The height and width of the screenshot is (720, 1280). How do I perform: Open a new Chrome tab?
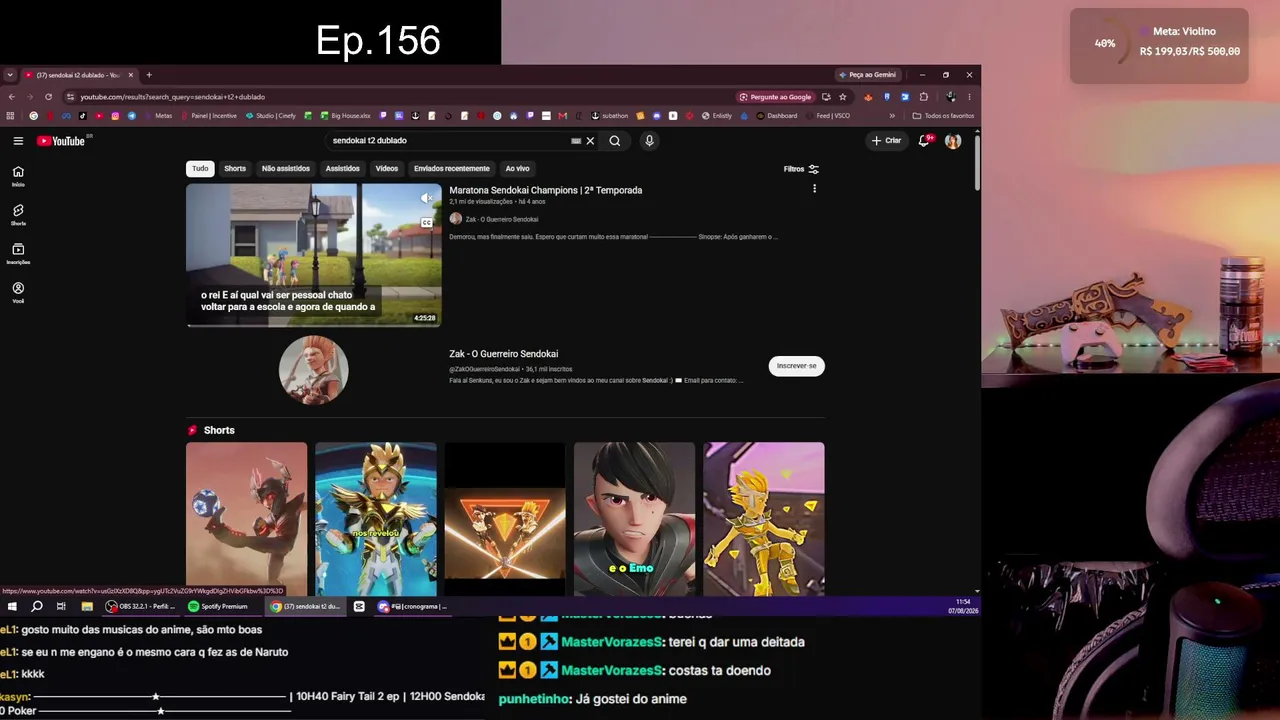(149, 75)
